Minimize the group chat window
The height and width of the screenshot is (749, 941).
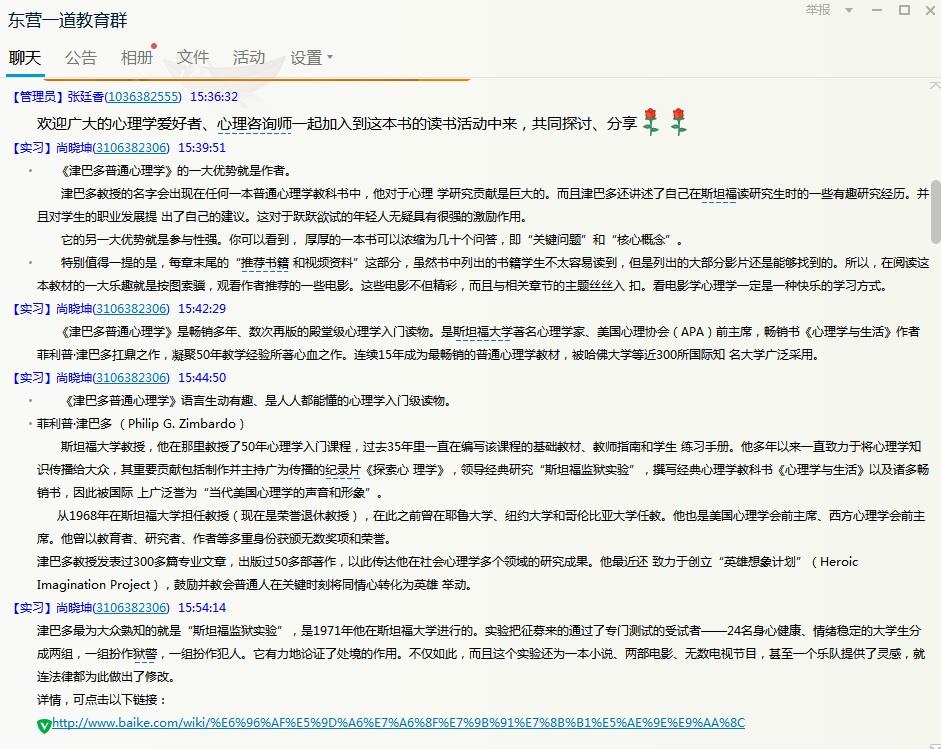877,10
